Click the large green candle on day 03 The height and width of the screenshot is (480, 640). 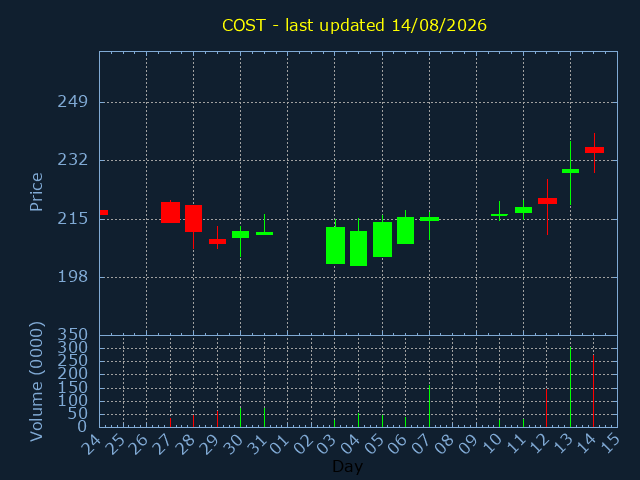pos(335,245)
